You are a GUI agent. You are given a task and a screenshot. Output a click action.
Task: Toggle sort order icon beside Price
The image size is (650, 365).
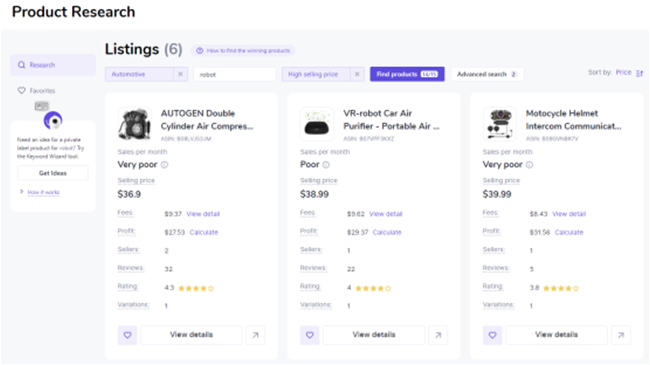click(640, 73)
